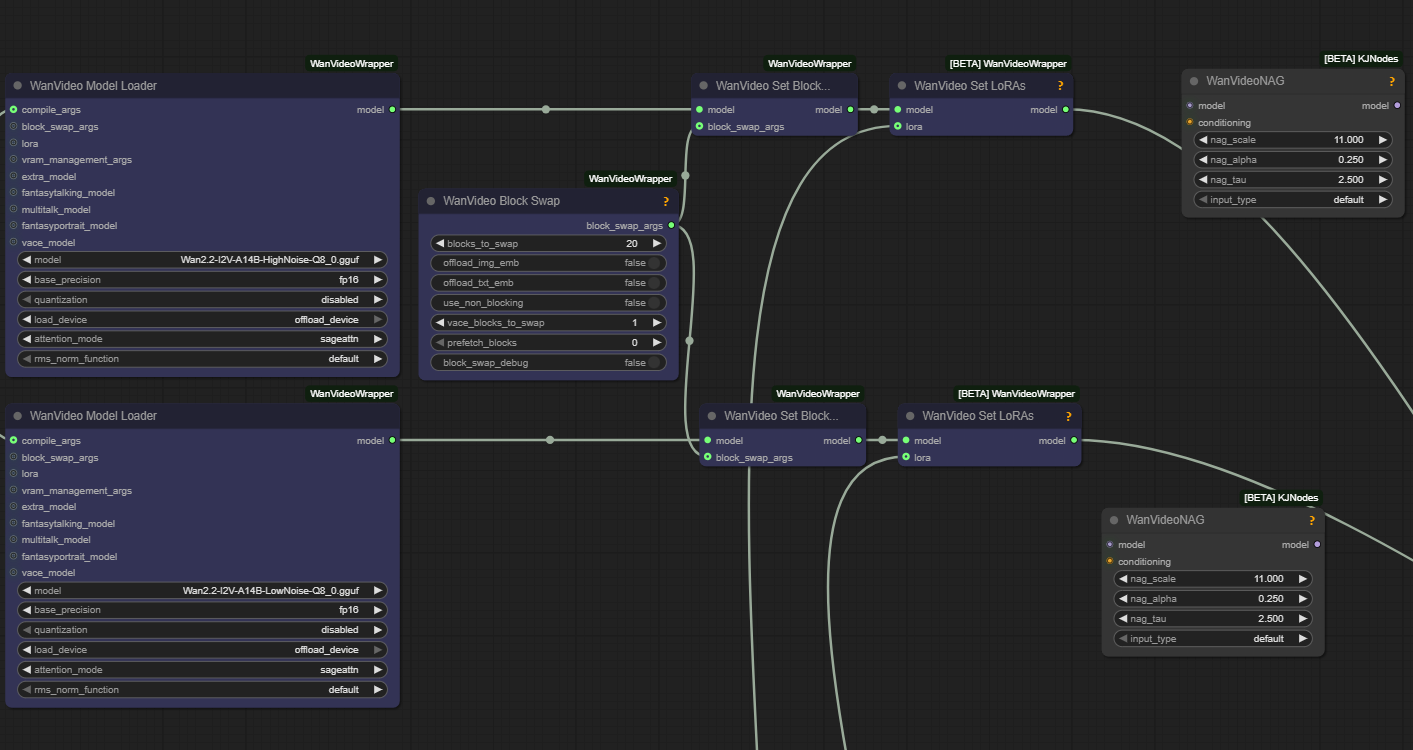Open help icon on top WanVideo Set LoRAs
Viewport: 1413px width, 750px height.
coord(1060,86)
